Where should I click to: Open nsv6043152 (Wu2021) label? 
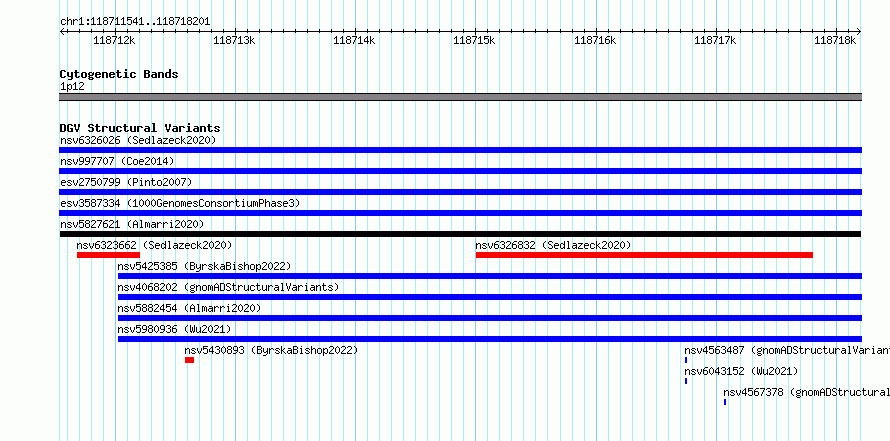[x=741, y=371]
